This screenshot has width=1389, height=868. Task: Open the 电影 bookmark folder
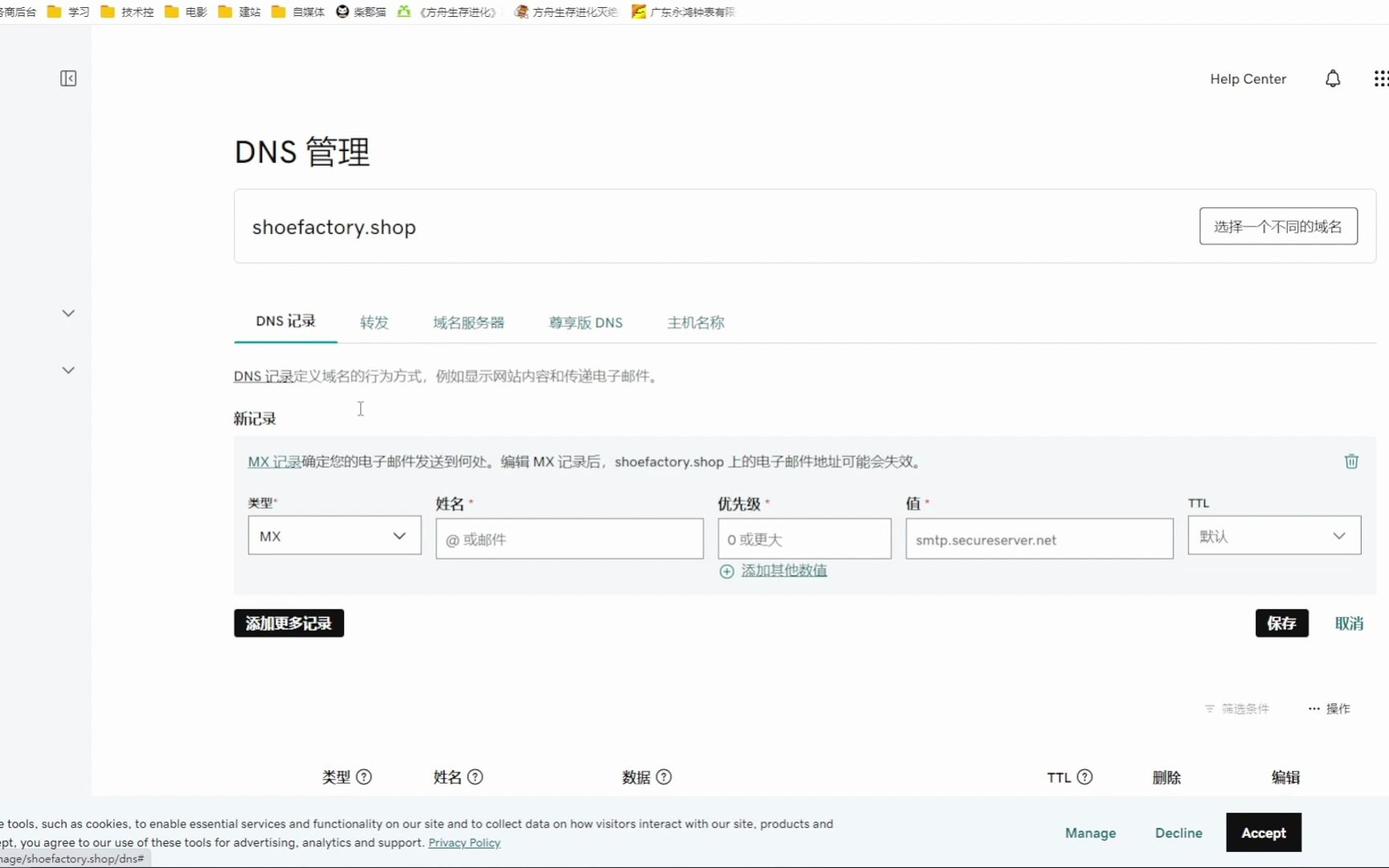(186, 12)
